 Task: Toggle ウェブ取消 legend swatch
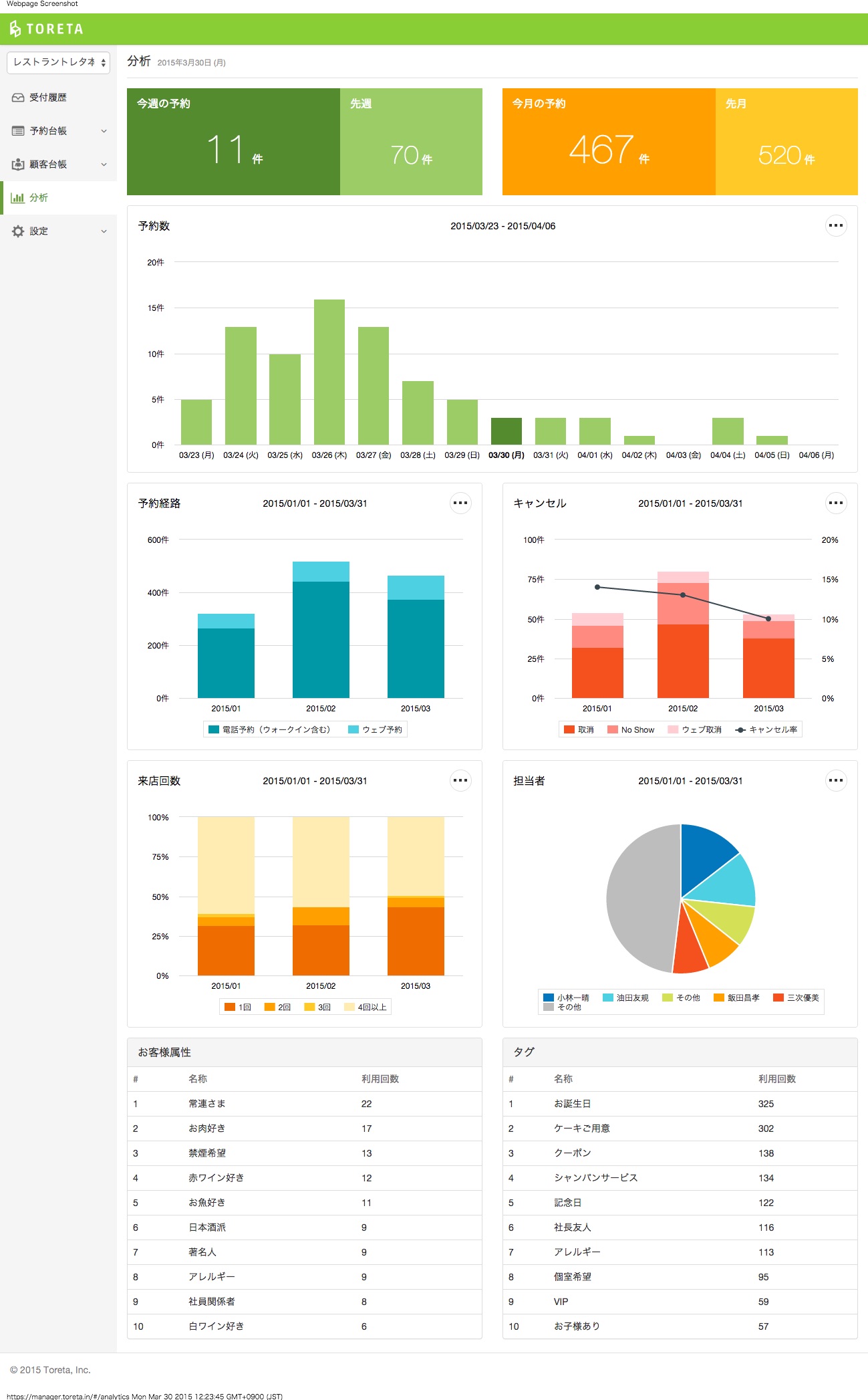coord(673,729)
